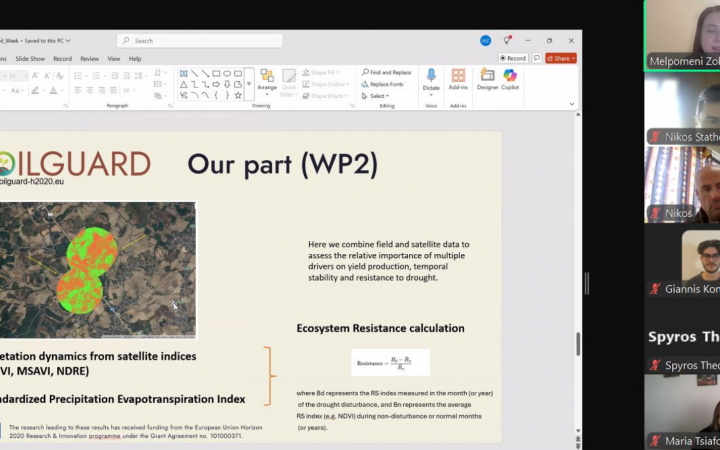720x450 pixels.
Task: Select the Arc shape
Action: 194,96
